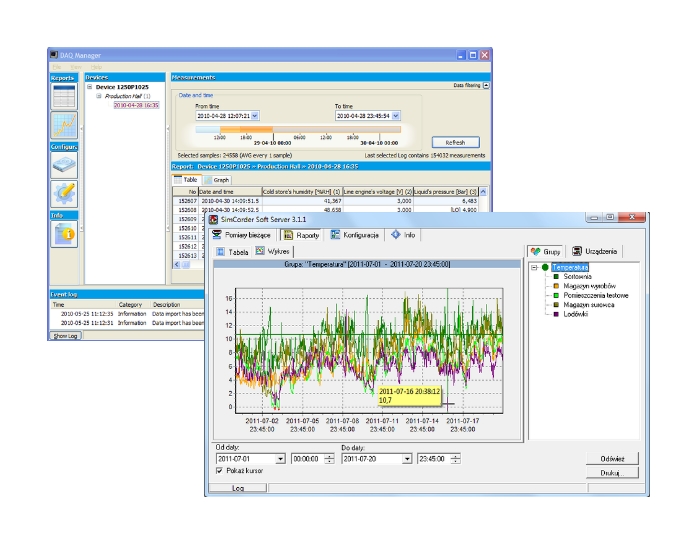Open the Urządzenia tab
This screenshot has width=690, height=540.
pyautogui.click(x=597, y=251)
